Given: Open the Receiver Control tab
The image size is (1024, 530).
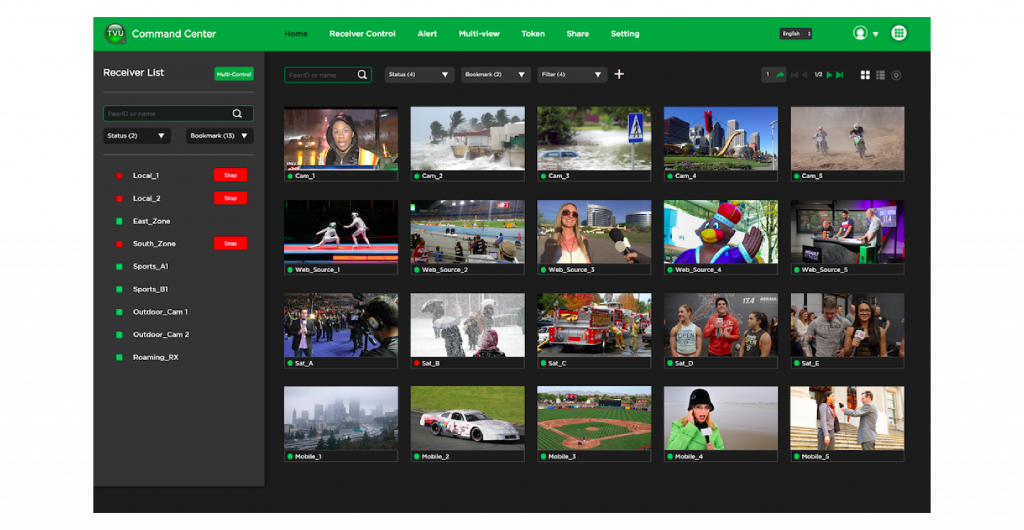Looking at the screenshot, I should point(362,34).
